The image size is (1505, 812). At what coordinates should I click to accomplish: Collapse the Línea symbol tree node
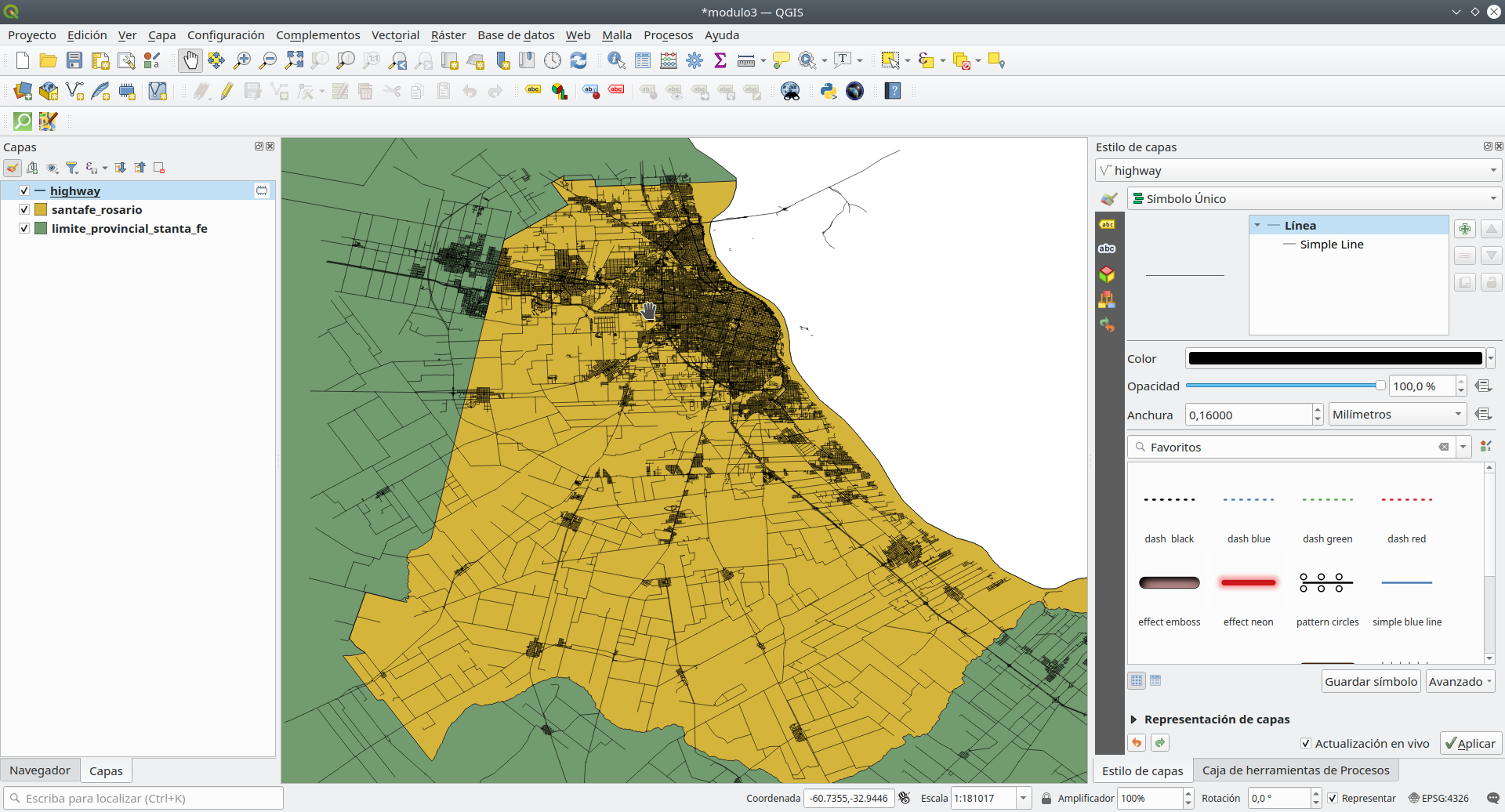[1257, 226]
